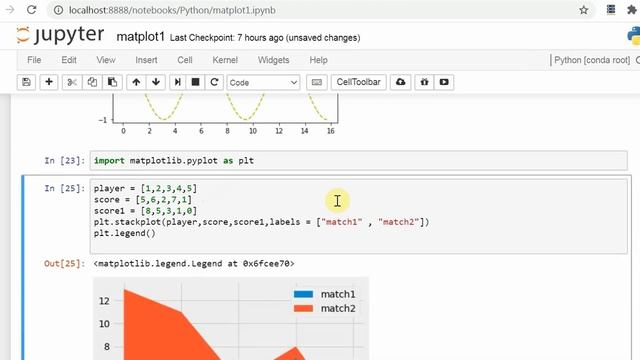Image resolution: width=640 pixels, height=360 pixels.
Task: Click the In [25] cell prompt
Action: [x=64, y=188]
